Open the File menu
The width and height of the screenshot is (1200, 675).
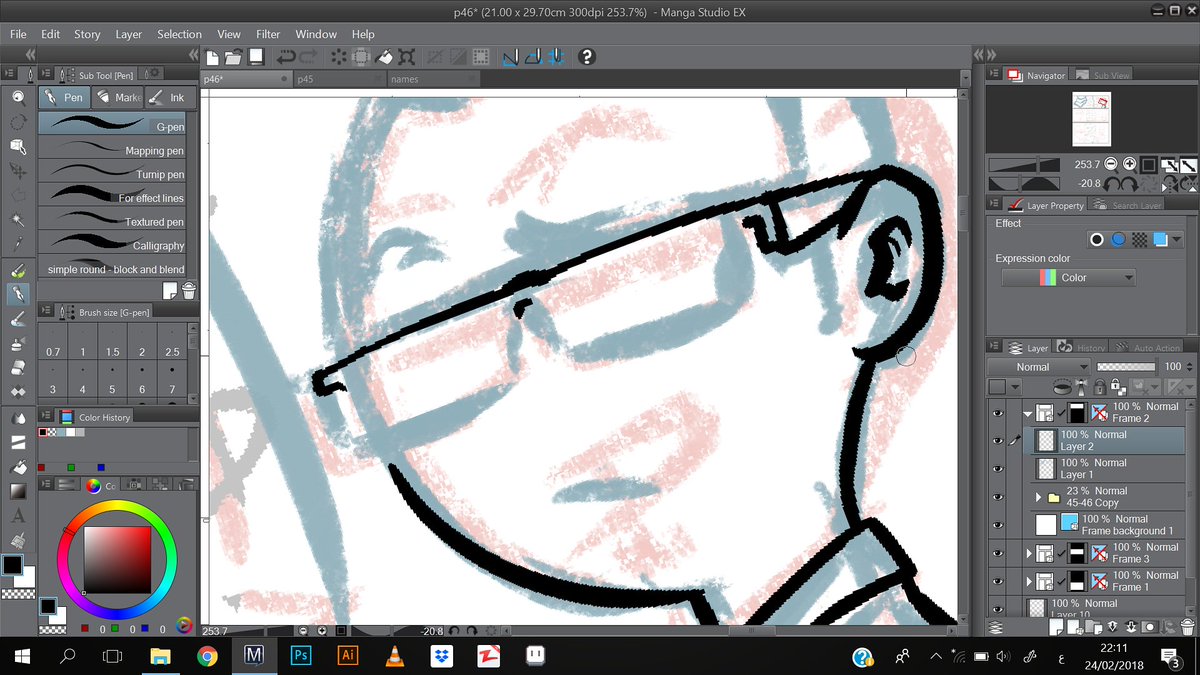[x=18, y=34]
